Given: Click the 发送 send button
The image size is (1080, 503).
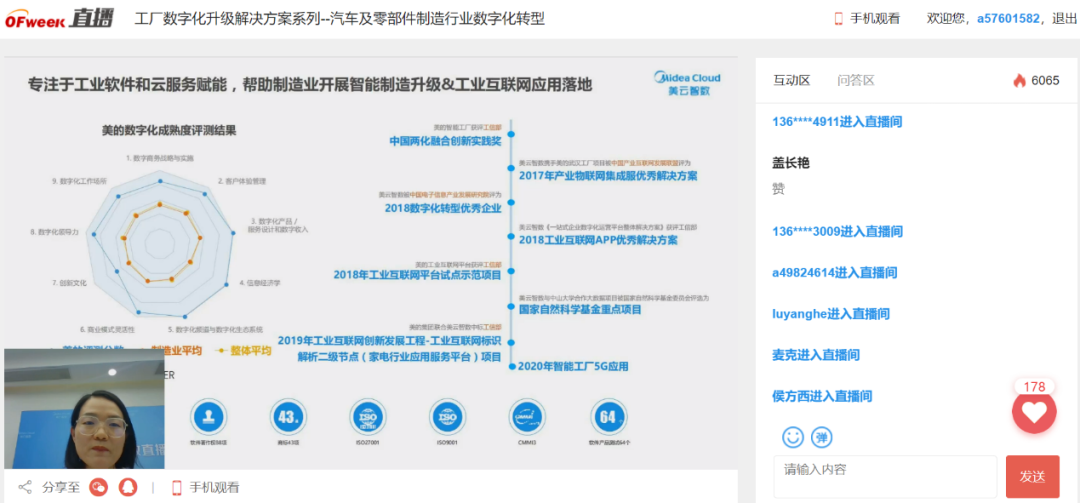Looking at the screenshot, I should (x=1032, y=476).
